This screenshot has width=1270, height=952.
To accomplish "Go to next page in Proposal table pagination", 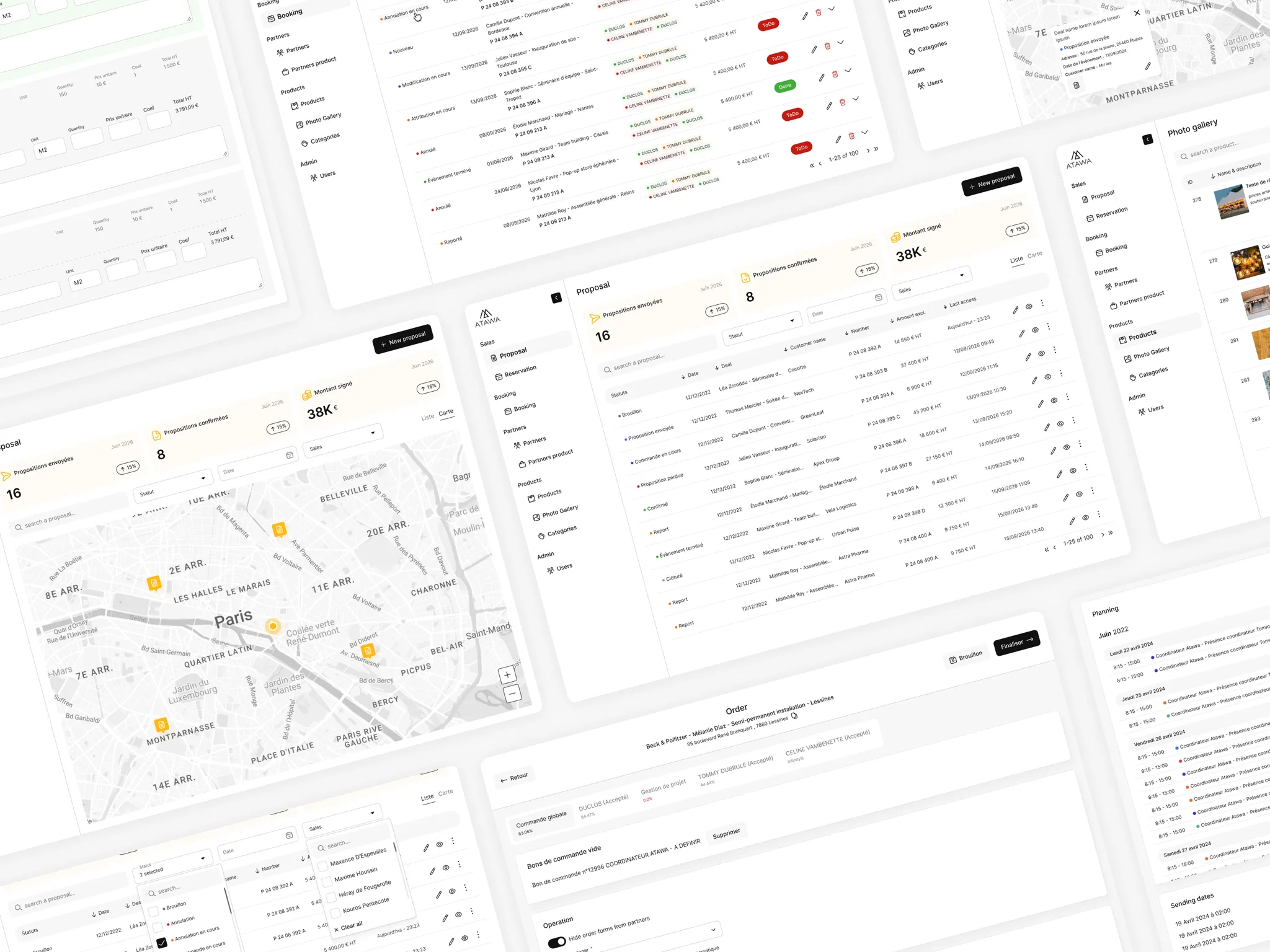I will point(1102,534).
